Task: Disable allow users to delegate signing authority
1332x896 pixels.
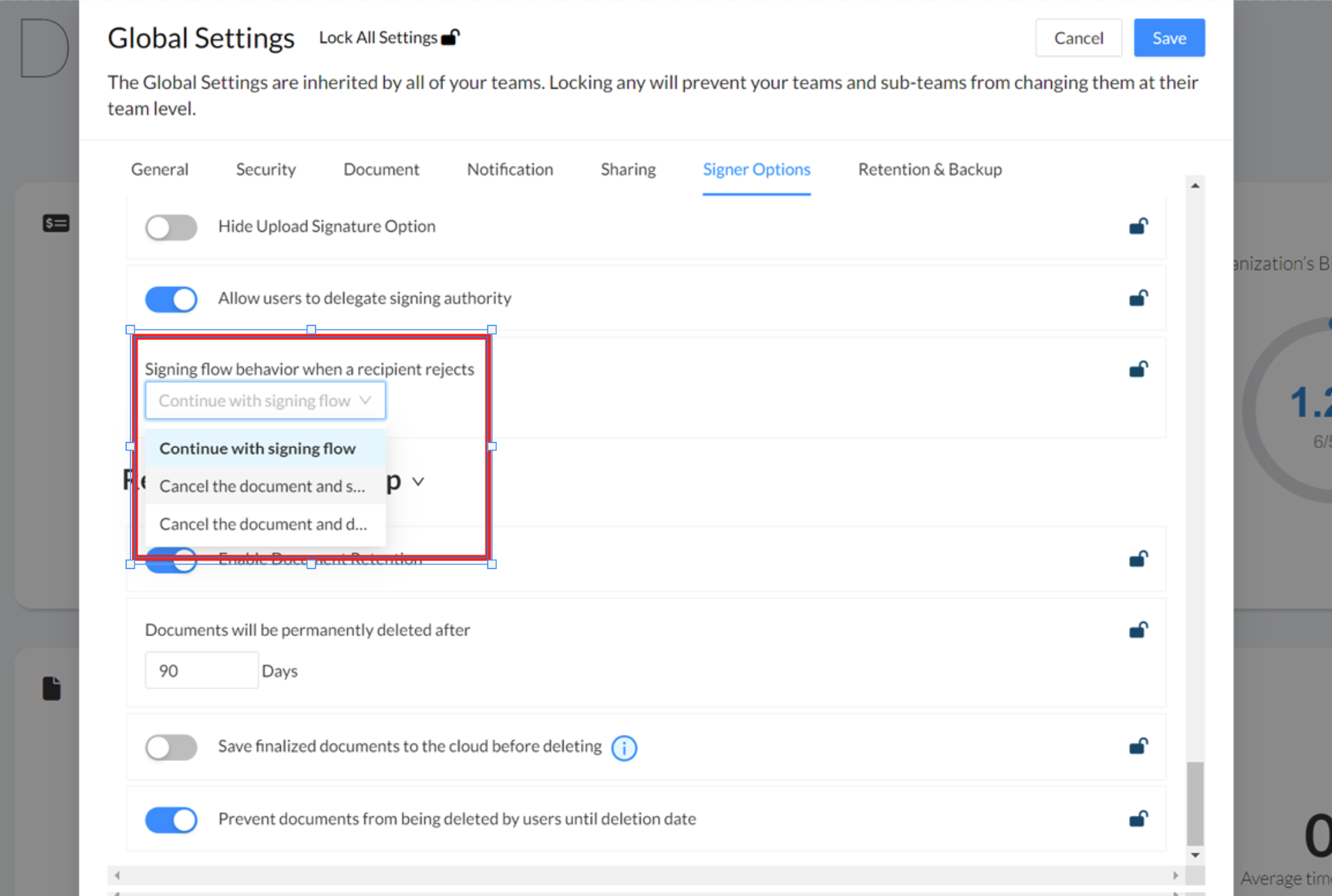Action: [x=171, y=299]
